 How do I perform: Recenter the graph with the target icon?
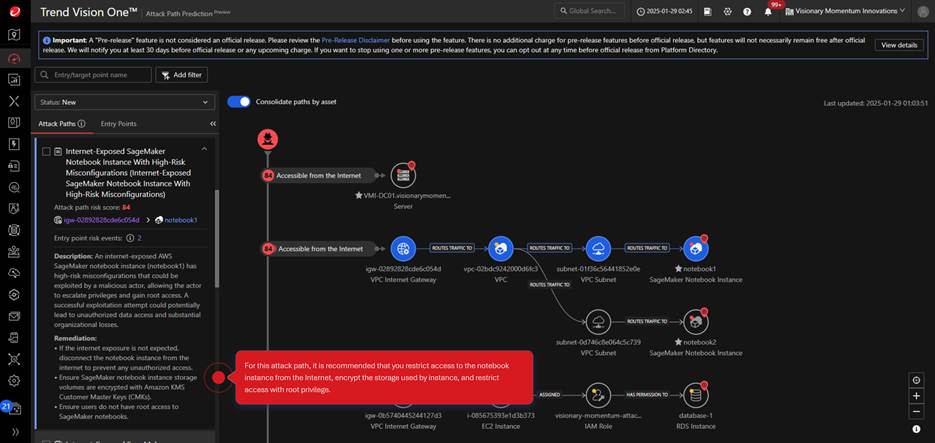(x=917, y=380)
